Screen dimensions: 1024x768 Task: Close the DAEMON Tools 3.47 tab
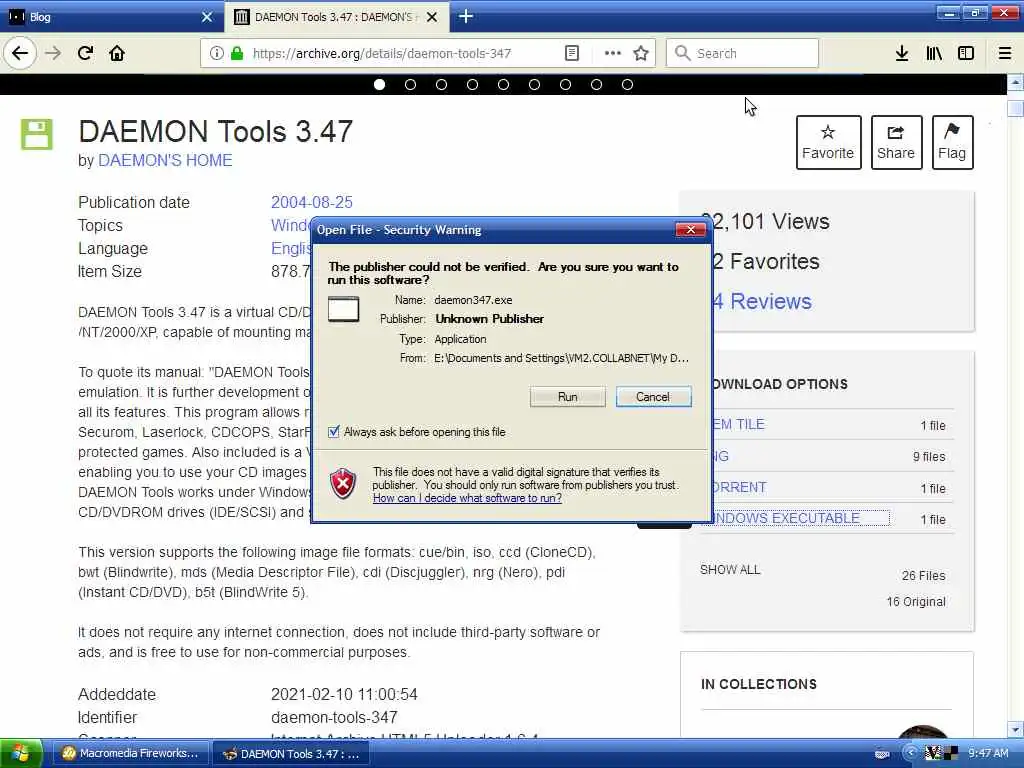[x=432, y=17]
